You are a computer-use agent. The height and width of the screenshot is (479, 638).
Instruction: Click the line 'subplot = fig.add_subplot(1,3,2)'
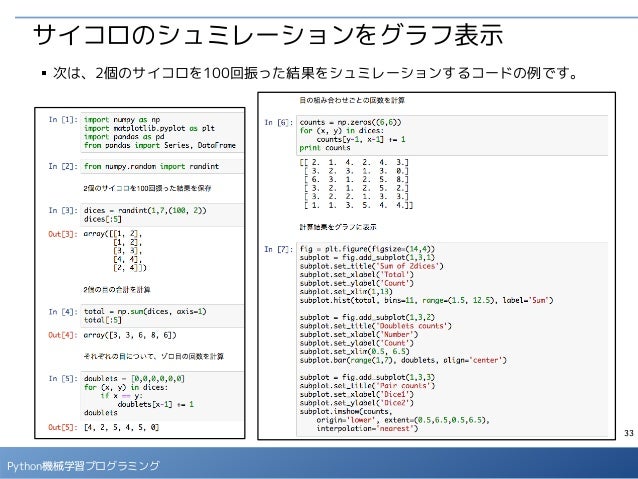(x=367, y=317)
